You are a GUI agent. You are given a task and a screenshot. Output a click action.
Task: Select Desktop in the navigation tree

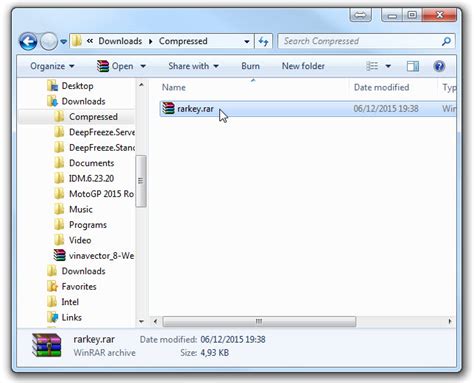[x=77, y=86]
